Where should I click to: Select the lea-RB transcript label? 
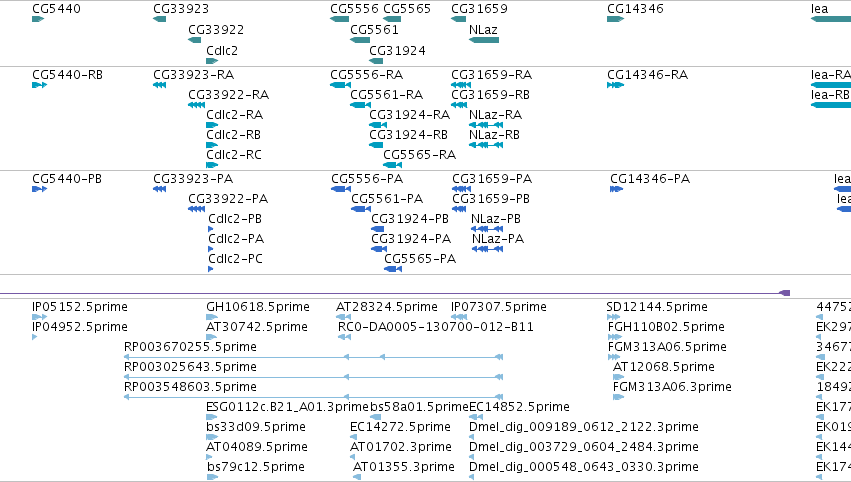pyautogui.click(x=830, y=95)
